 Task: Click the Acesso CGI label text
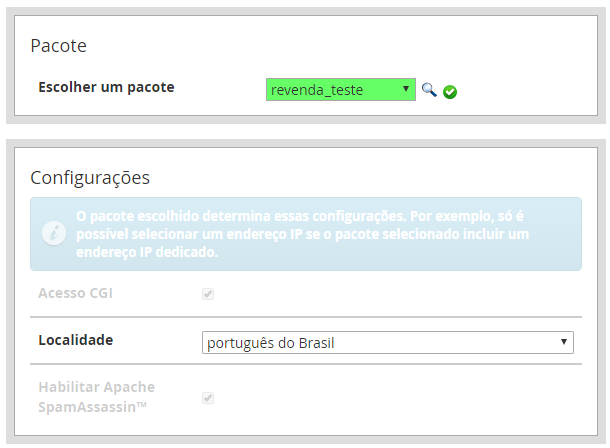(75, 293)
